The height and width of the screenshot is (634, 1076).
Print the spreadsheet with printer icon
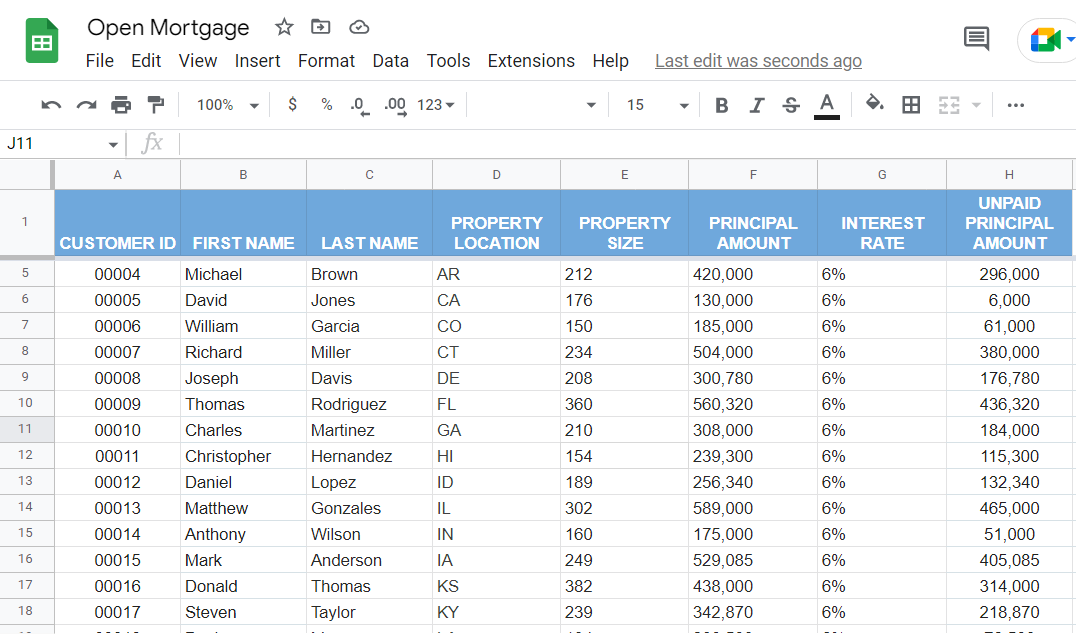[x=121, y=105]
